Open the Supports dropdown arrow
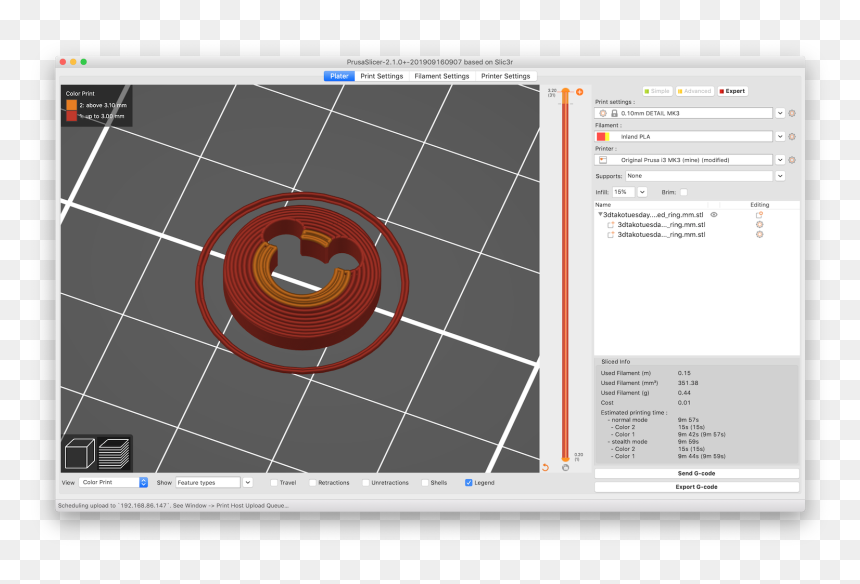This screenshot has width=860, height=584. click(x=780, y=176)
